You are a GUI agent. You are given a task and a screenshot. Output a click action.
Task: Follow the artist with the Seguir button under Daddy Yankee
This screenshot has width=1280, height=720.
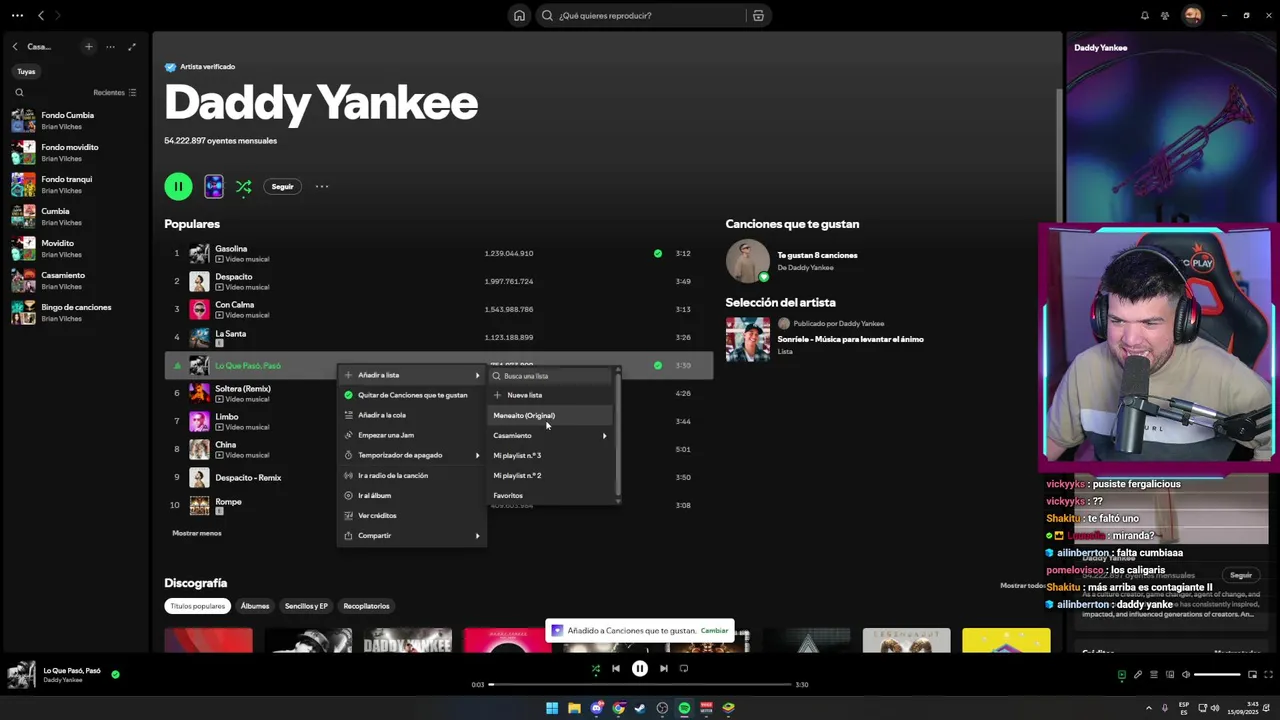point(283,186)
